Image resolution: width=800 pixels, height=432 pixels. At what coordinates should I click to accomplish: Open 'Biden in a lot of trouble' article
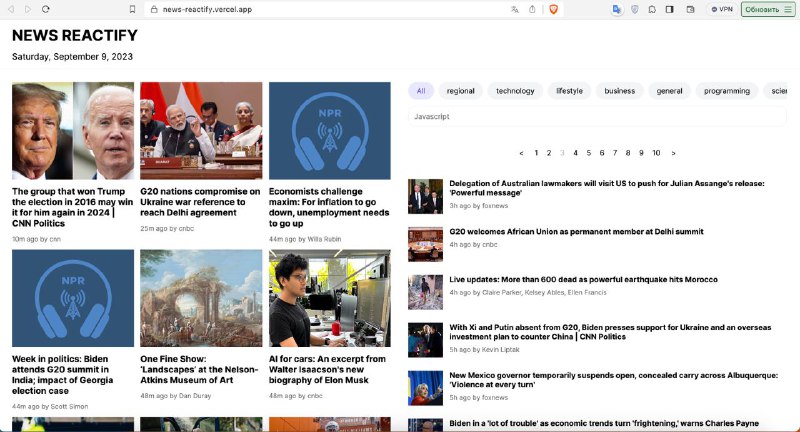[x=604, y=423]
